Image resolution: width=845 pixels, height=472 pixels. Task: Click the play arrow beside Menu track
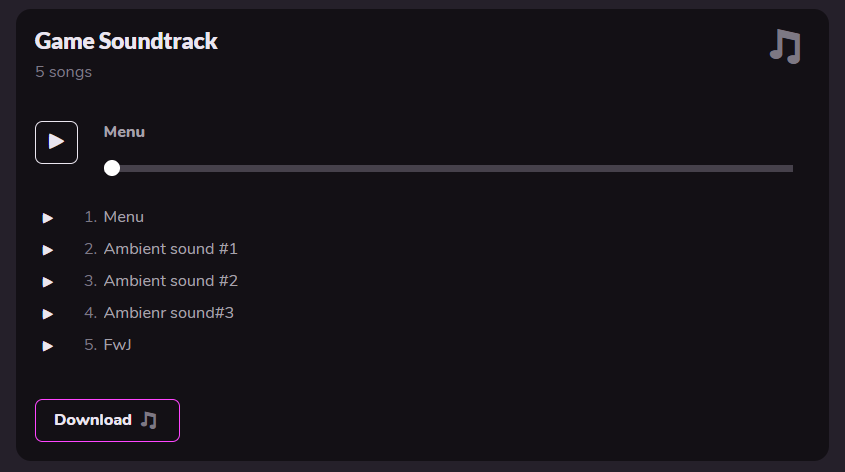click(x=48, y=218)
